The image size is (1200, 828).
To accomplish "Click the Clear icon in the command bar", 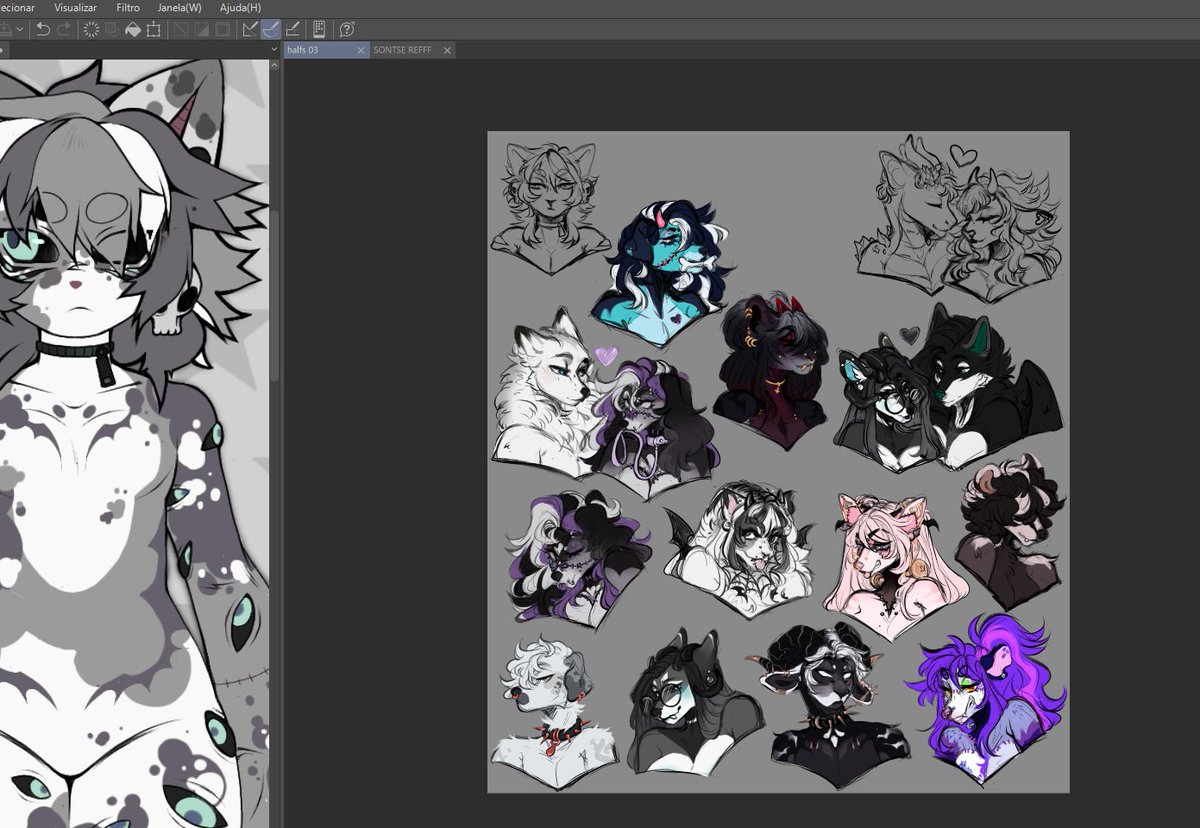I will (x=91, y=29).
